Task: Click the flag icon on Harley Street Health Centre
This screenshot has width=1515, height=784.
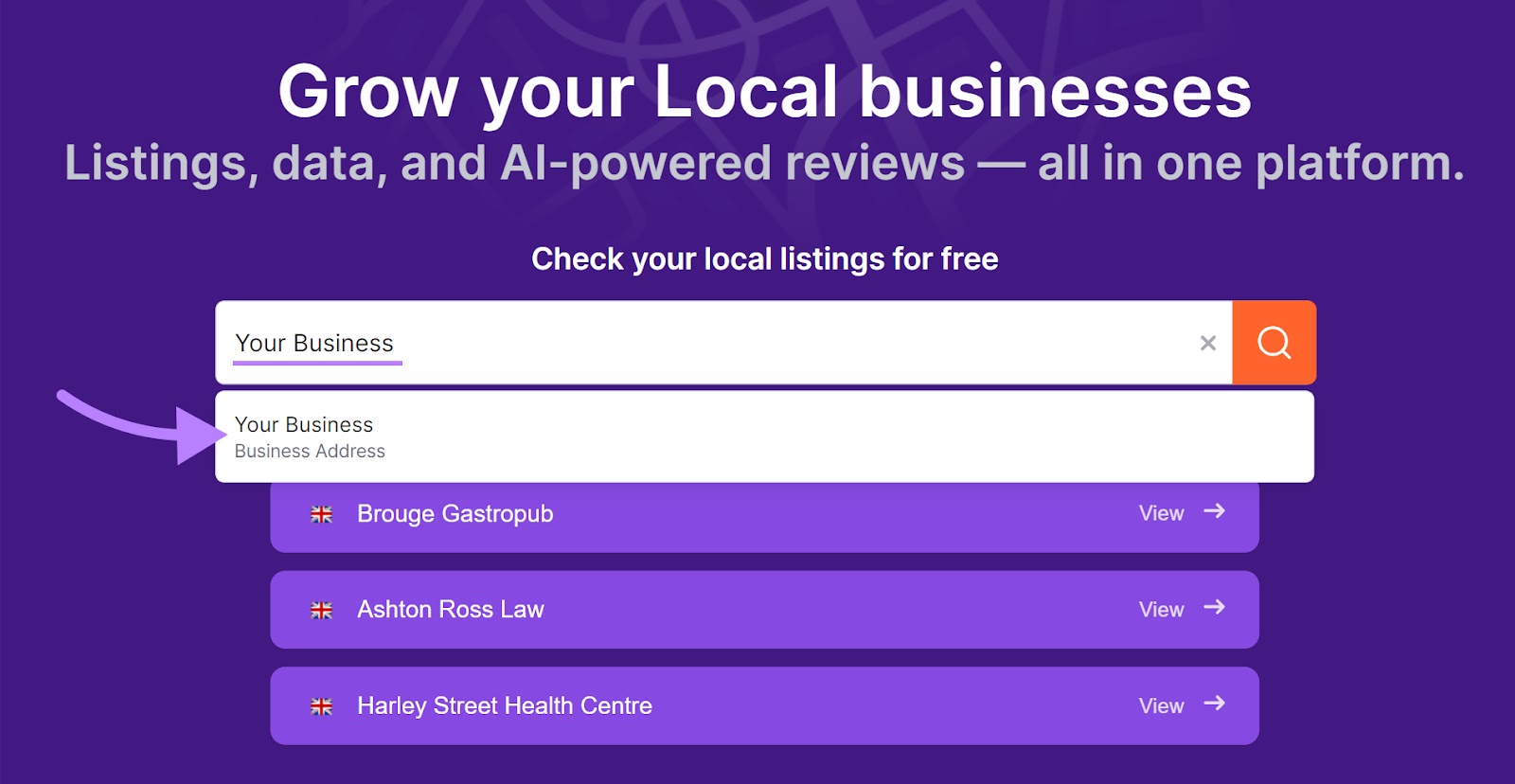Action: coord(322,705)
